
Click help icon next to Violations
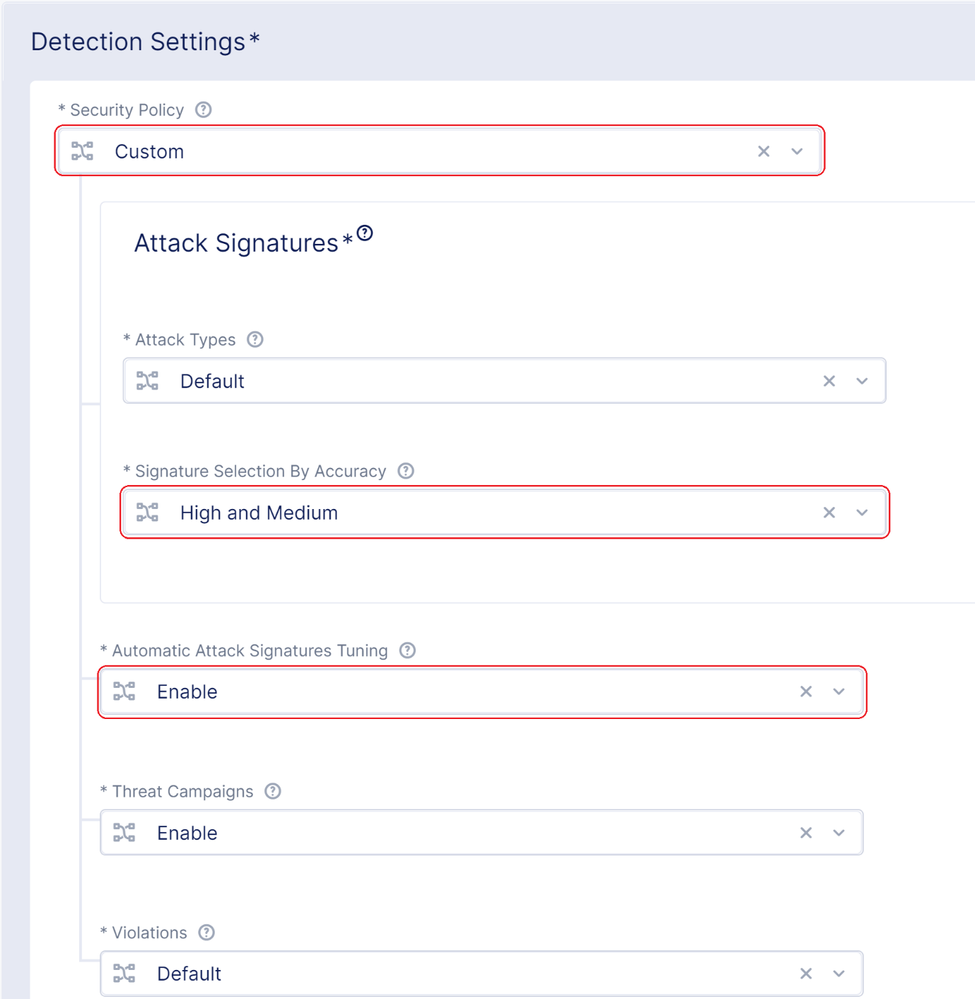tap(206, 933)
